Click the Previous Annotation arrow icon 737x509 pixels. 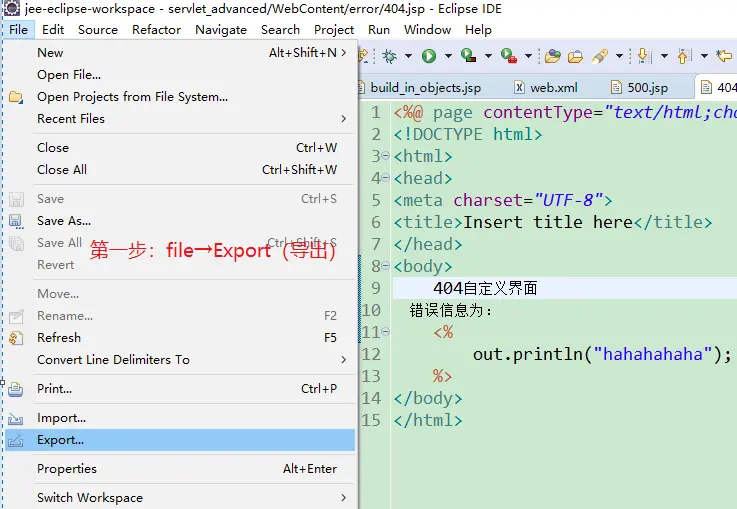click(684, 56)
